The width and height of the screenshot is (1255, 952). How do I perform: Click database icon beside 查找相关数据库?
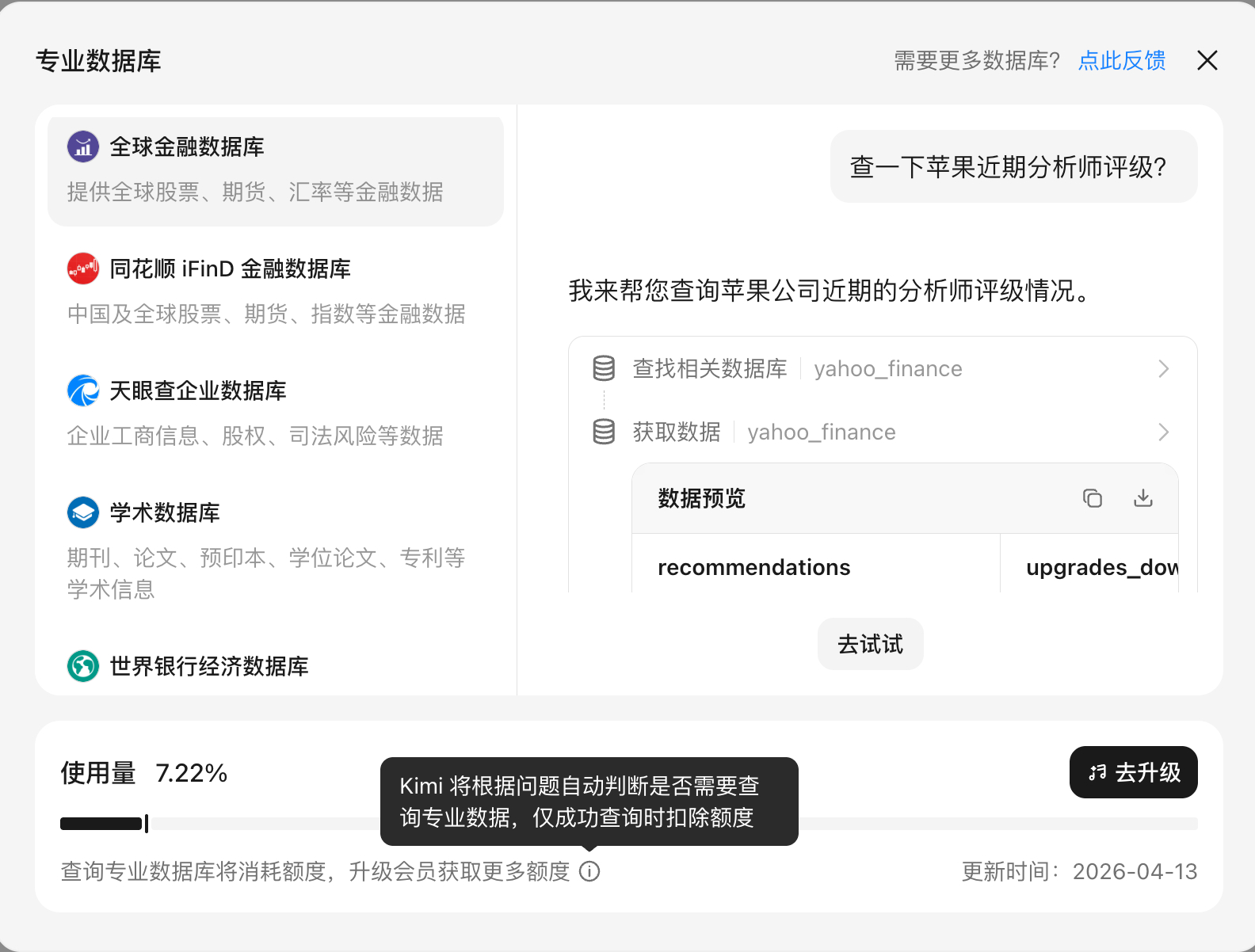pyautogui.click(x=604, y=368)
